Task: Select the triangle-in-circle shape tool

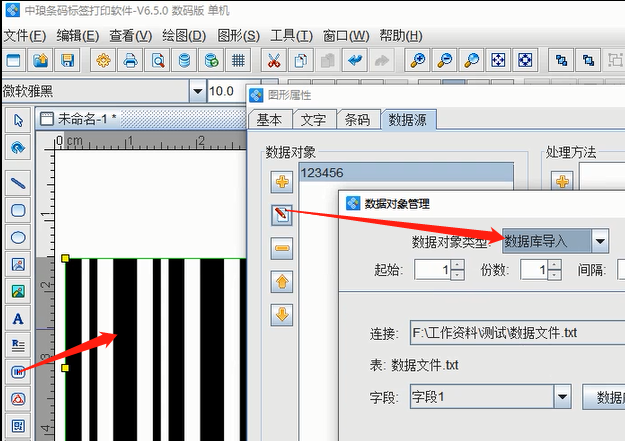Action: tap(18, 399)
